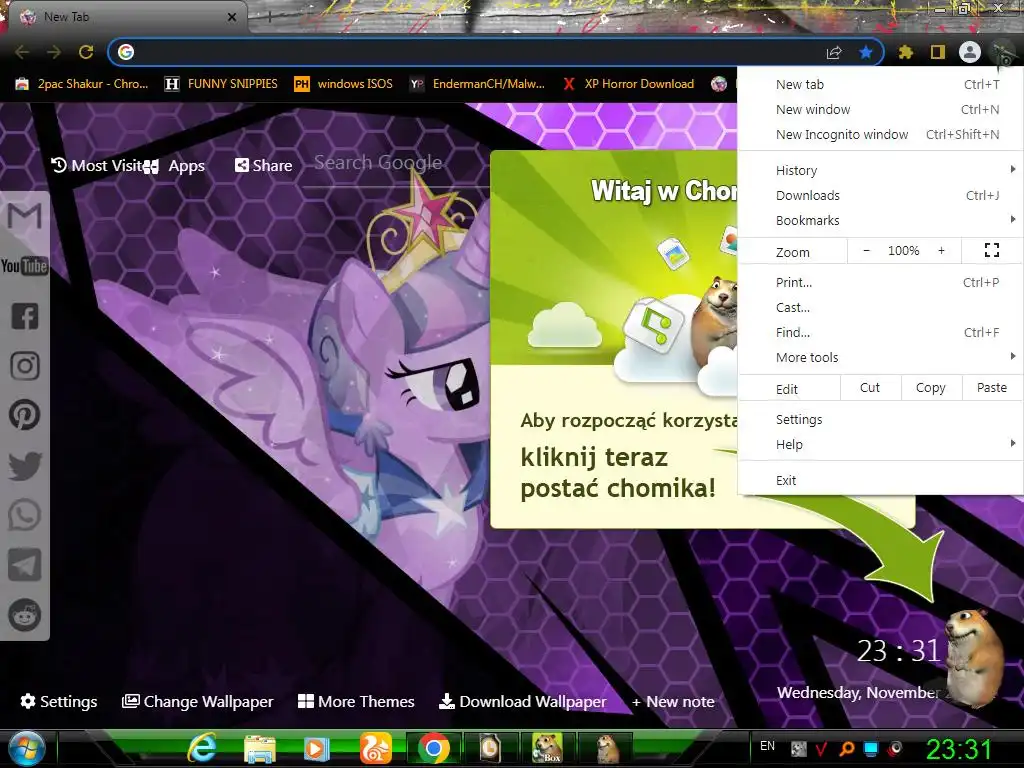The image size is (1024, 768).
Task: Open Settings at the bottom of the page
Action: pyautogui.click(x=59, y=701)
